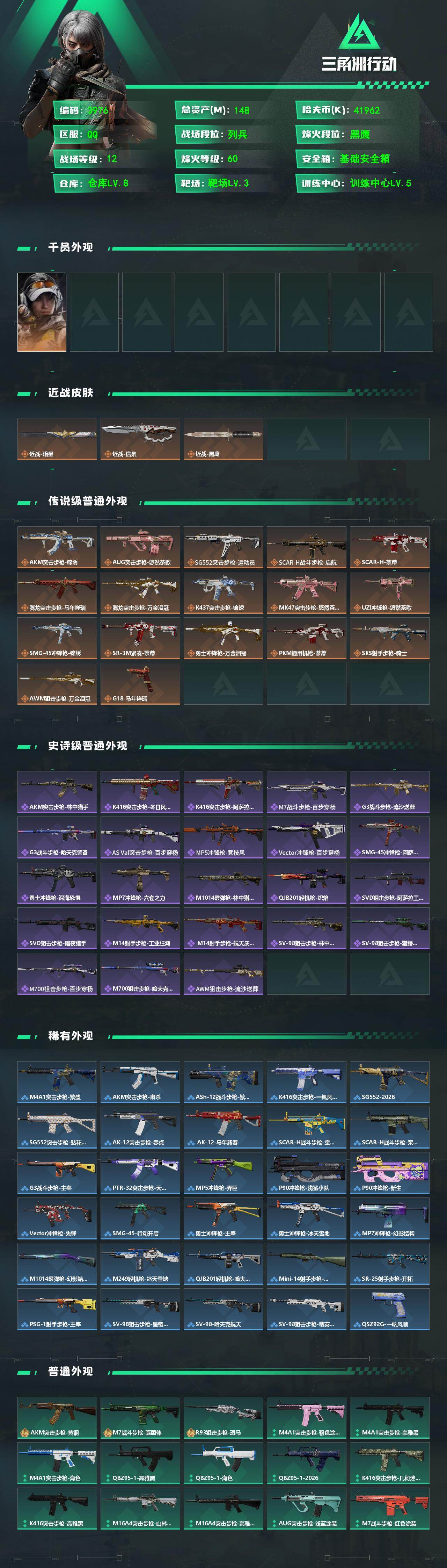Open the 近战-暗星 melee skin card
Screen dimensions: 447x1568
coord(57,438)
